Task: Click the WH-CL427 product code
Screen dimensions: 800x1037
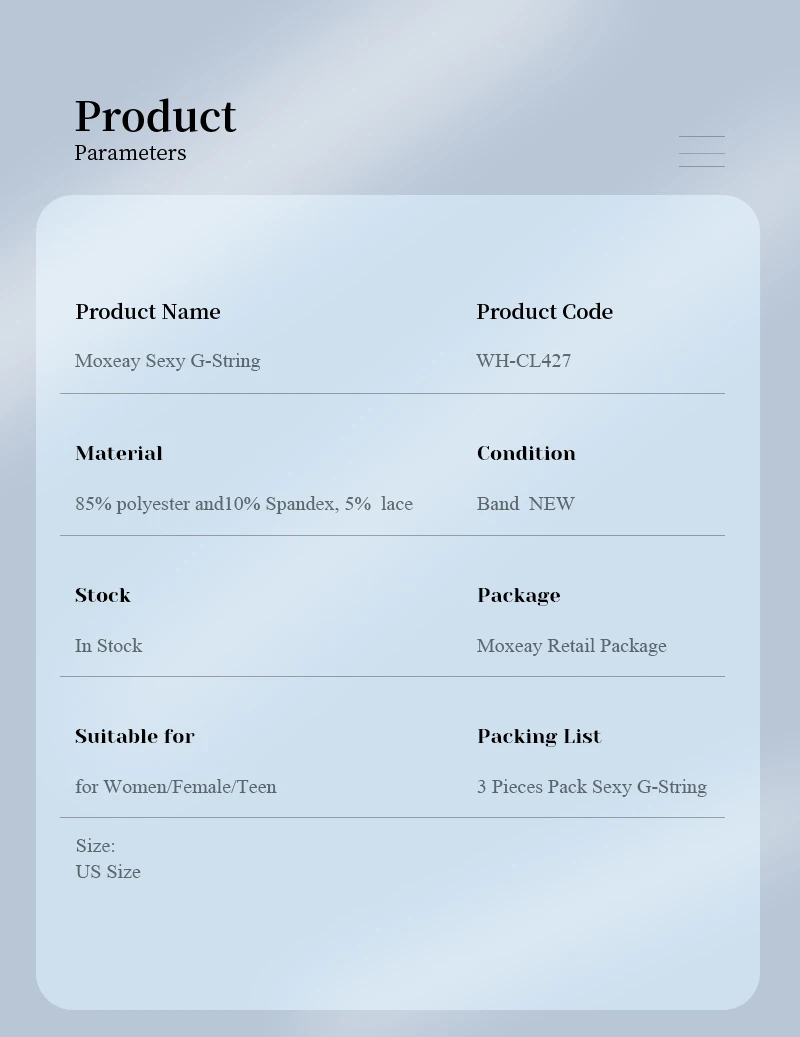Action: tap(523, 361)
